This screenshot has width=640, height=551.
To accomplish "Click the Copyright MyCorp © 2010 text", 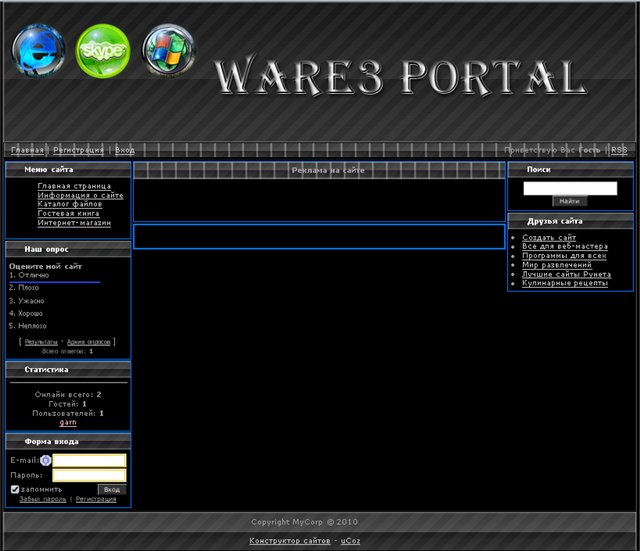I will tap(304, 522).
